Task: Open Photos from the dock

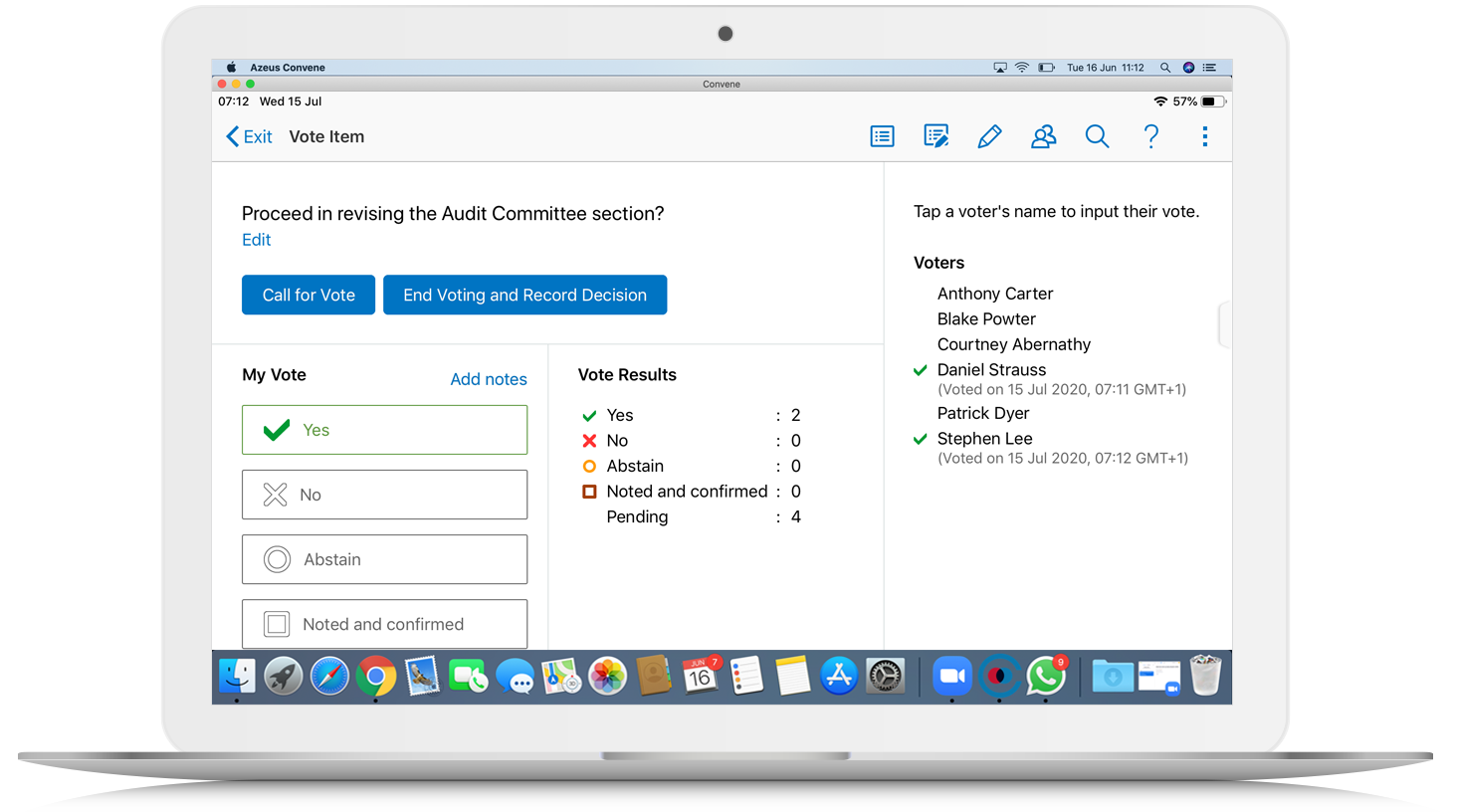Action: click(607, 677)
